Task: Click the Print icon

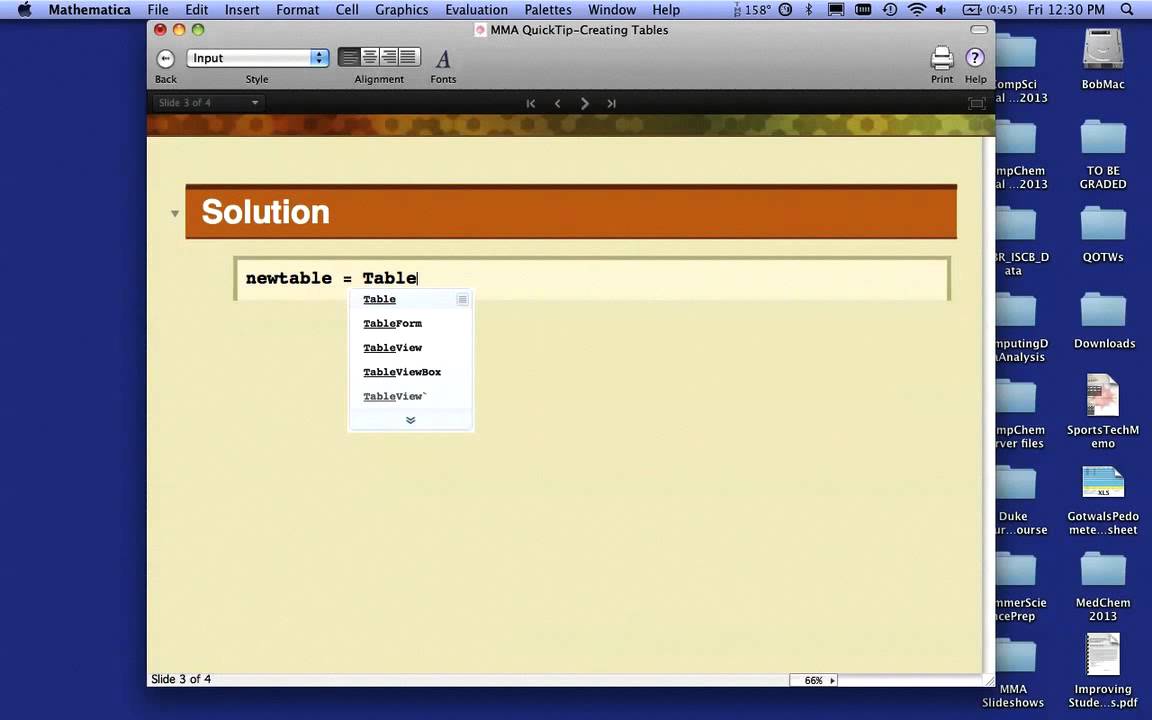Action: 941,58
